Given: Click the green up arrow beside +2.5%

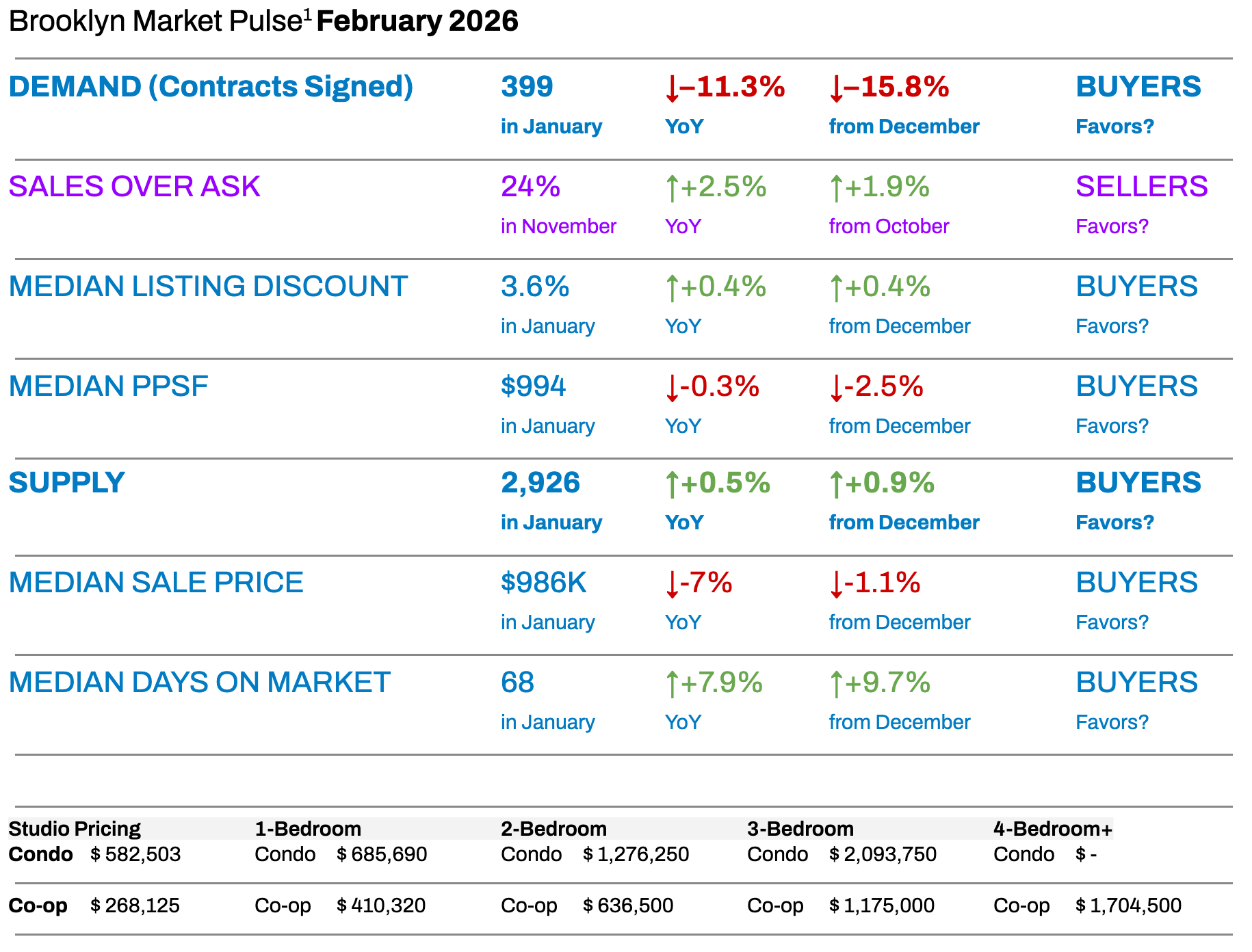Looking at the screenshot, I should 672,188.
